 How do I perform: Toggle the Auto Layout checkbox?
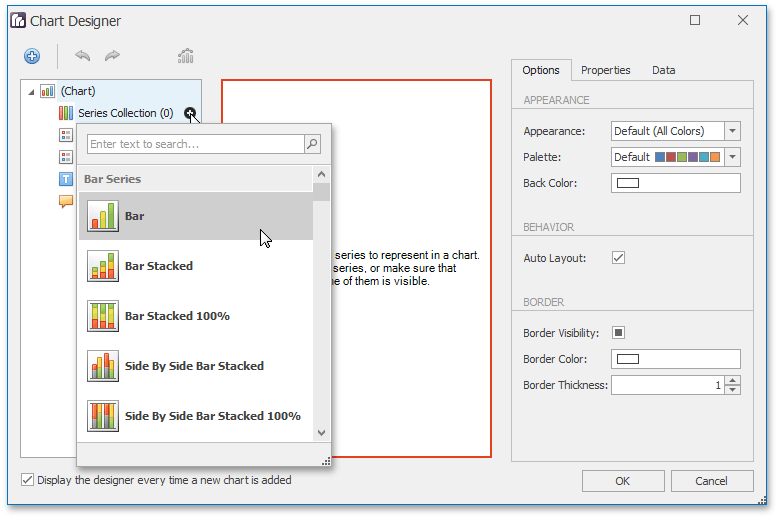(618, 258)
